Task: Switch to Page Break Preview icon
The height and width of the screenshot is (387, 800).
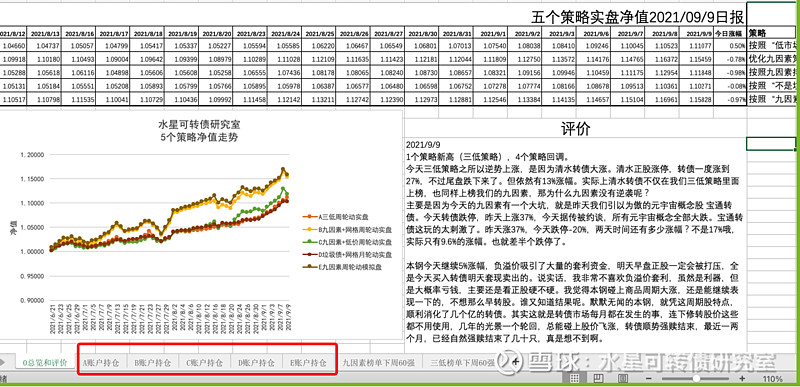Action: coord(623,378)
